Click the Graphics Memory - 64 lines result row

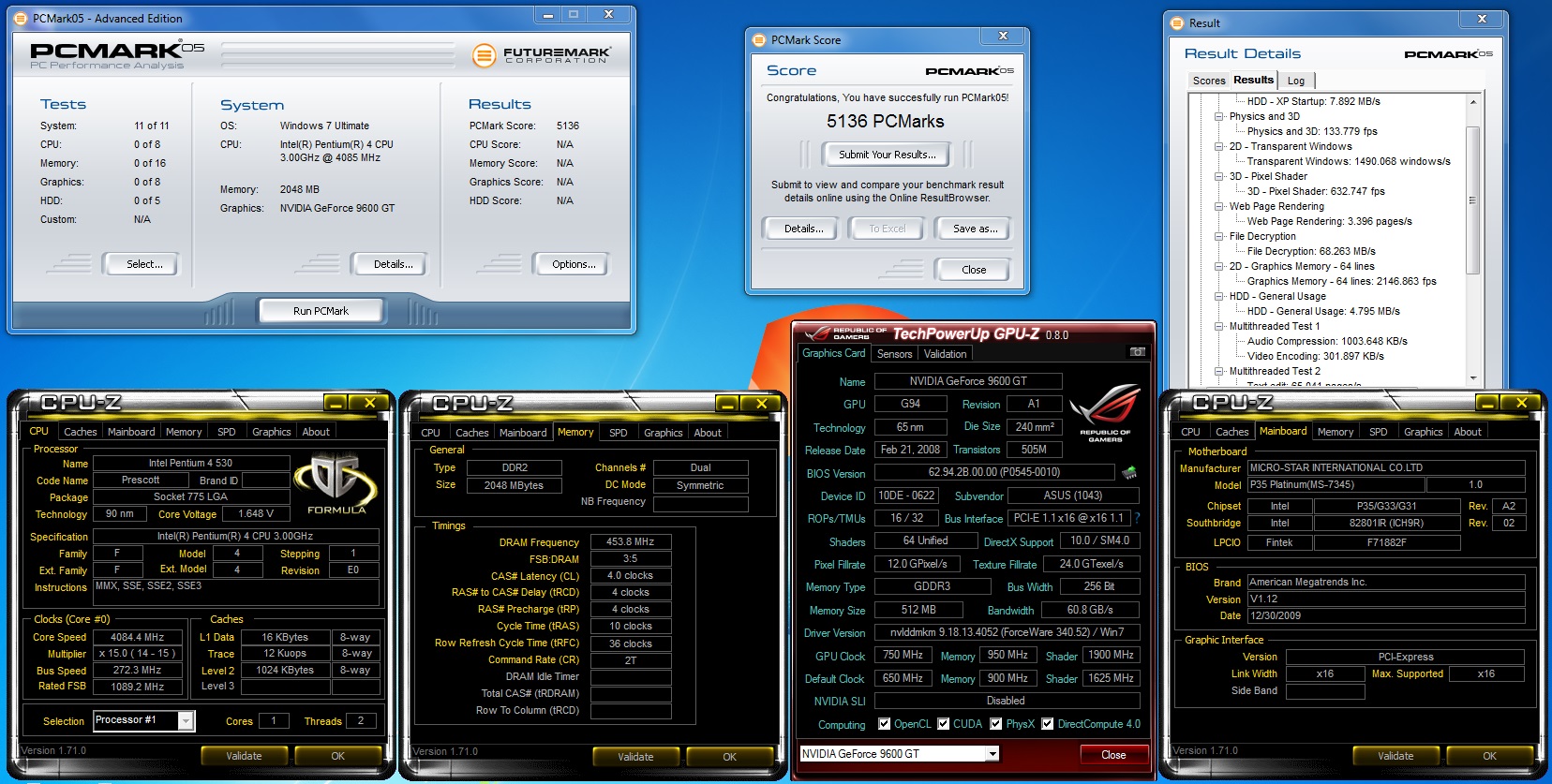1341,281
